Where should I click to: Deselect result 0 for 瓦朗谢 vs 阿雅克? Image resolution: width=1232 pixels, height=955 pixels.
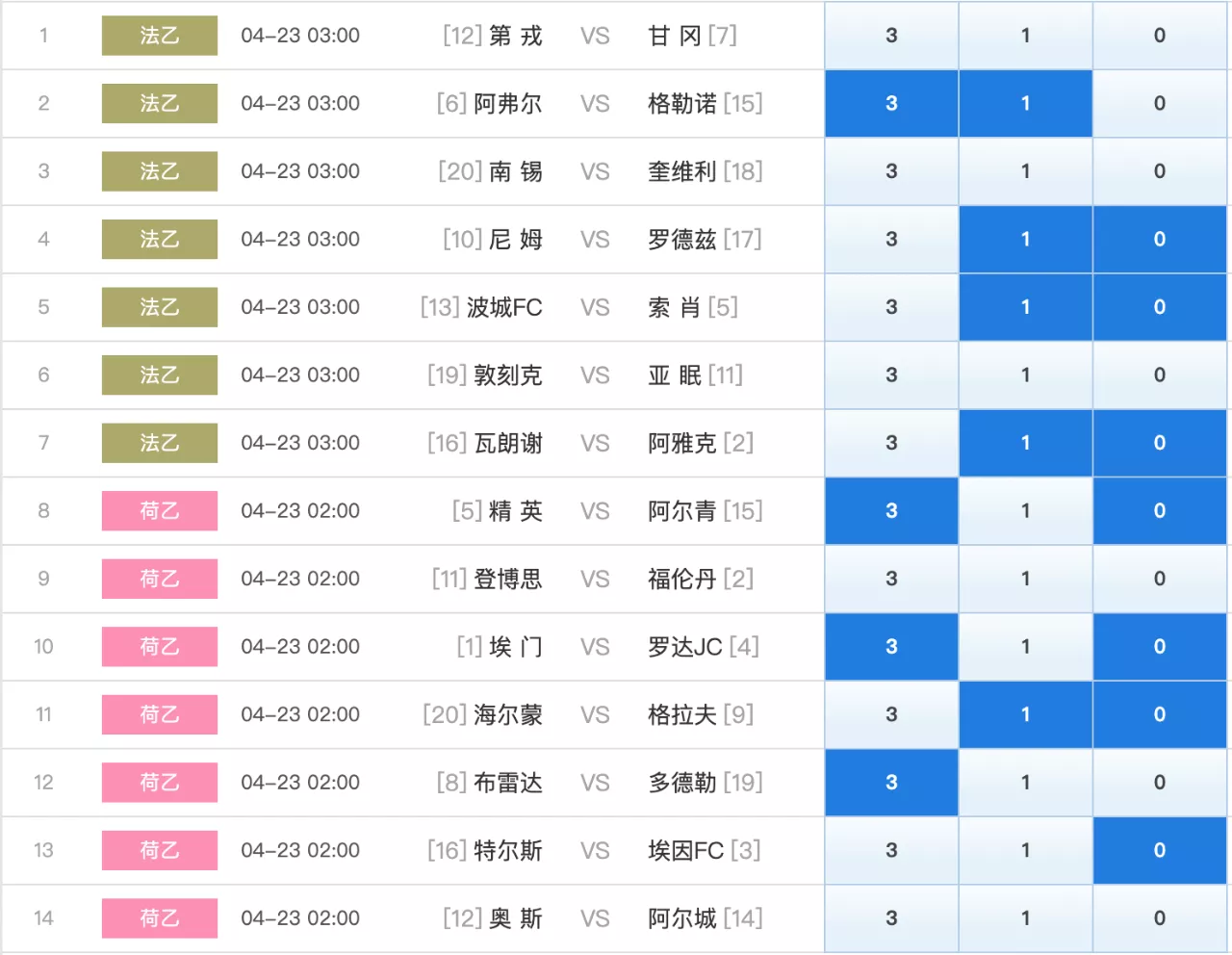coord(1160,443)
